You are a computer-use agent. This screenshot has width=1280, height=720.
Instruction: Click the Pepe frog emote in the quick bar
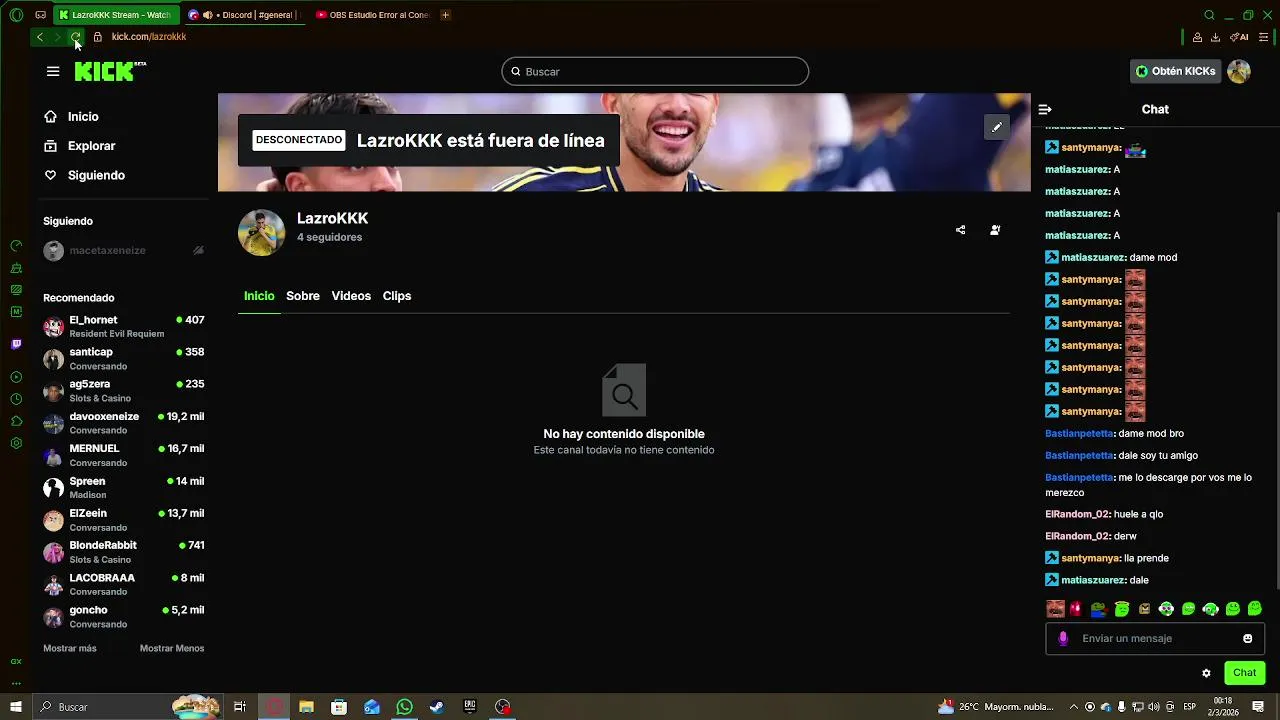1099,609
